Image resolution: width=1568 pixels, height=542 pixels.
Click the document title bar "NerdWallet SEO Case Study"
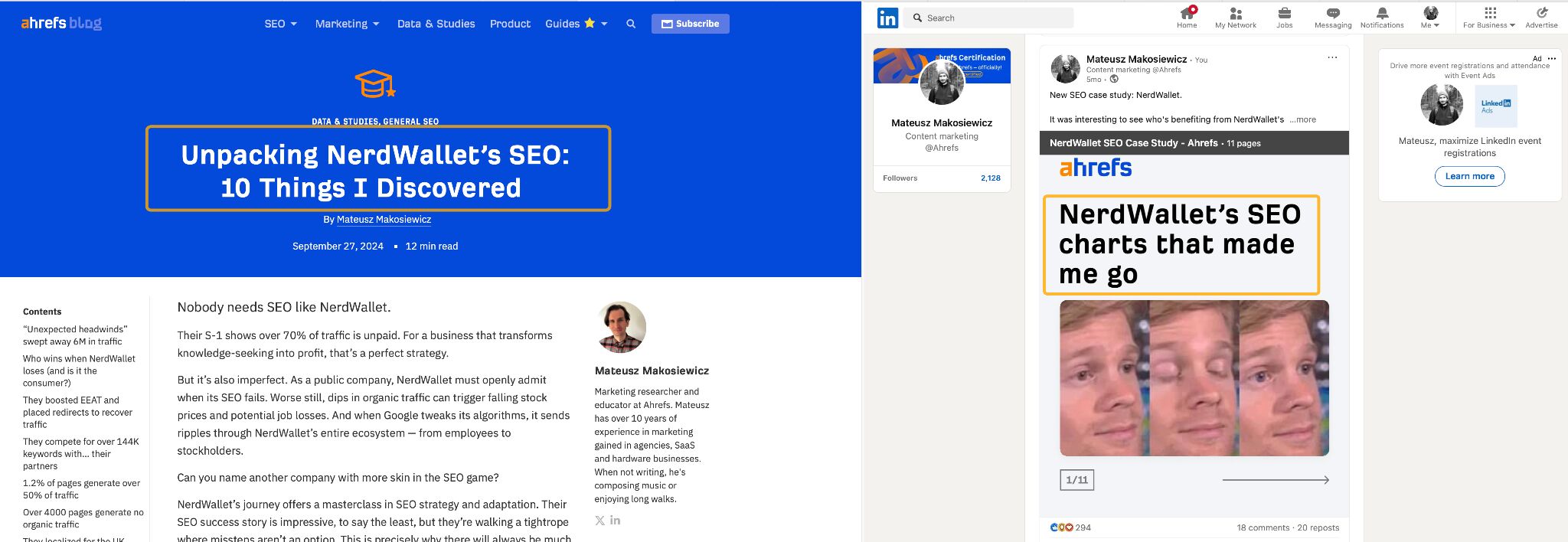(1194, 143)
